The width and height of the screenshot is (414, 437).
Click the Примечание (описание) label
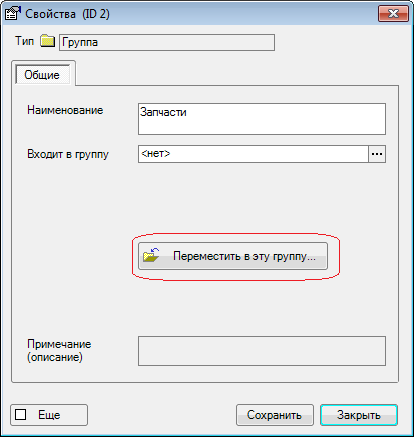pos(59,351)
